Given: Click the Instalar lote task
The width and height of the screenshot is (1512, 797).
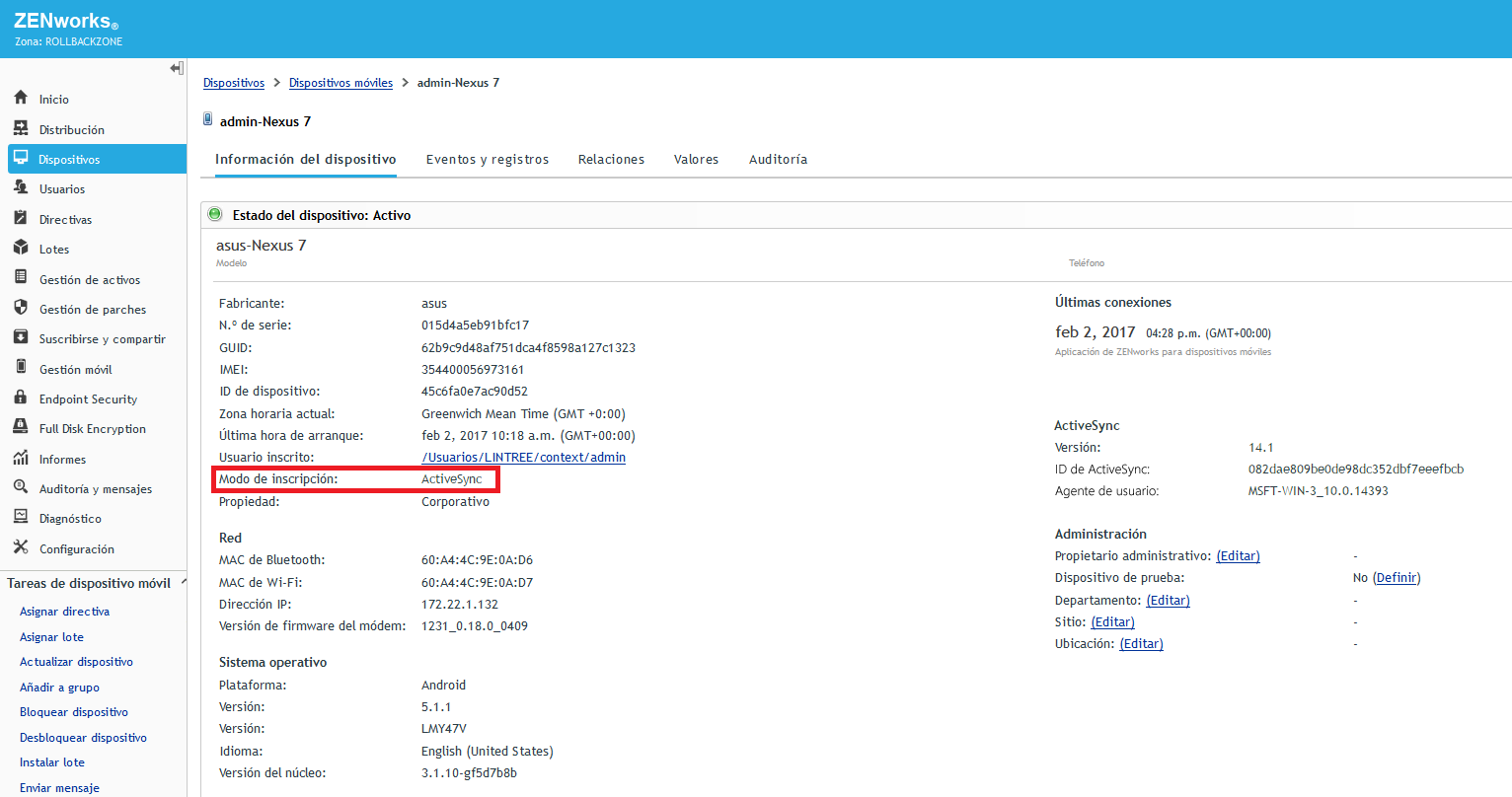Looking at the screenshot, I should 52,762.
